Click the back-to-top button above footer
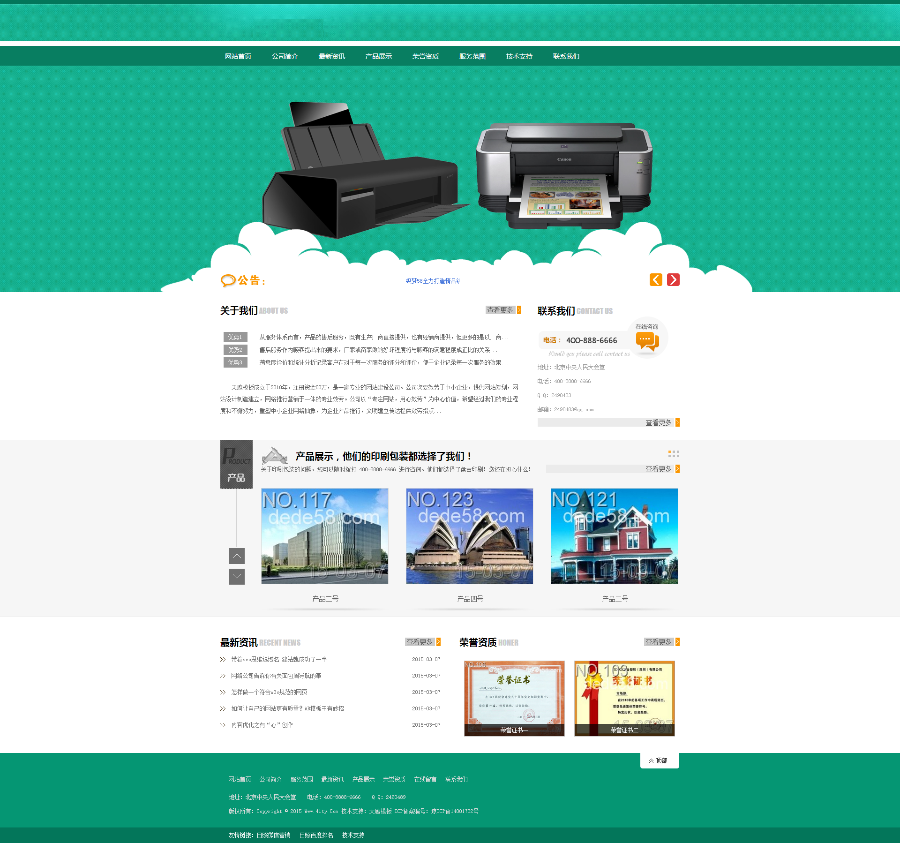 point(660,760)
